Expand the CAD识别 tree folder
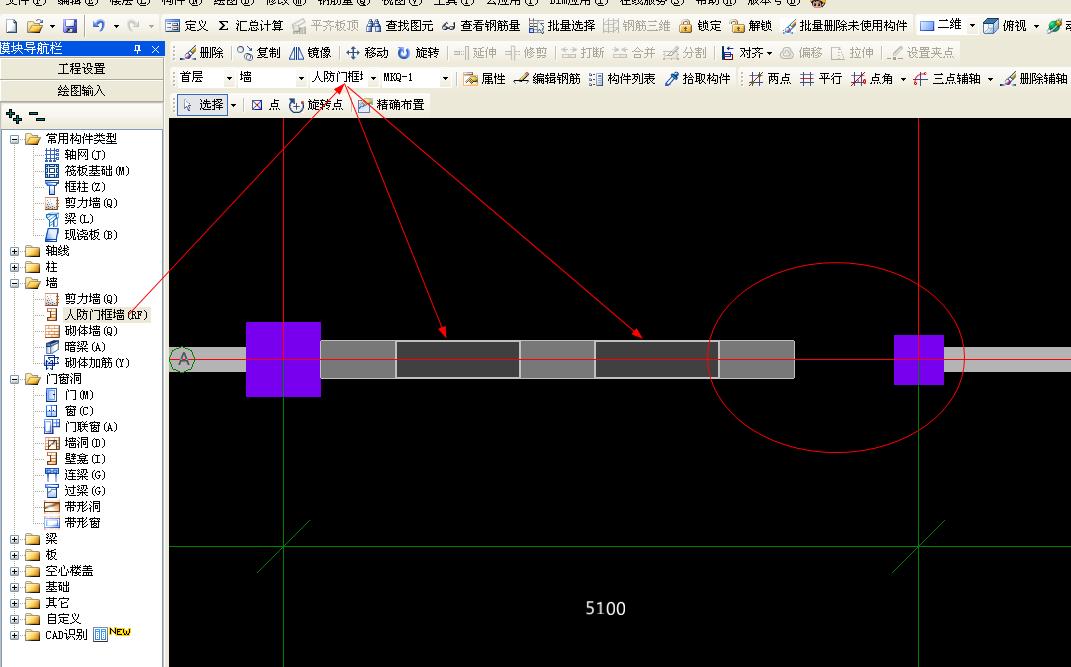Viewport: 1071px width, 667px height. [x=14, y=636]
